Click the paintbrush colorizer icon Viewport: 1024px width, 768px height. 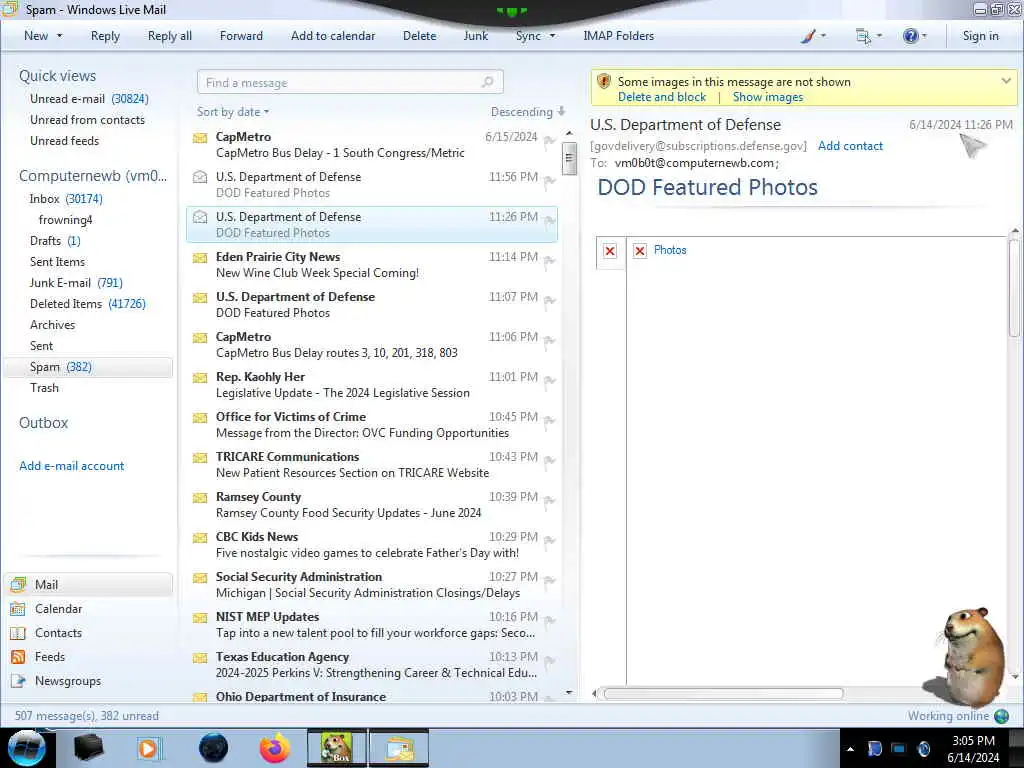pyautogui.click(x=808, y=36)
